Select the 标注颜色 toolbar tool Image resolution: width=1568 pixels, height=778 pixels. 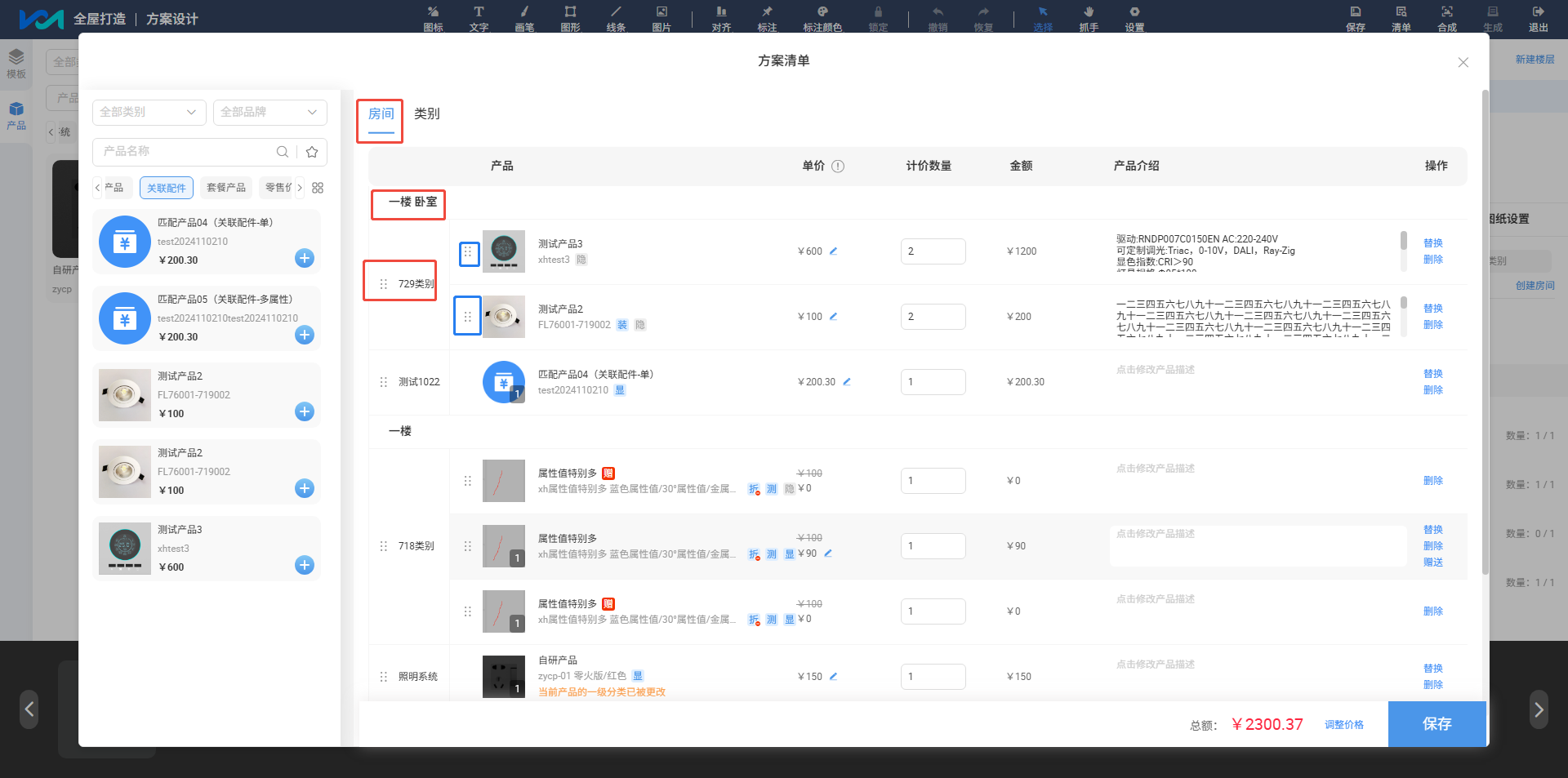point(822,18)
